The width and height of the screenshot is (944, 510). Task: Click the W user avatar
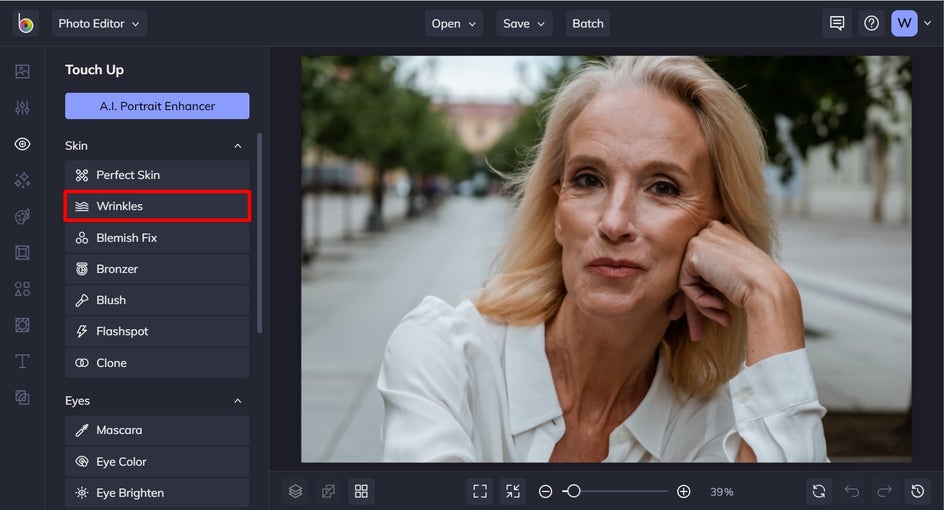tap(904, 23)
